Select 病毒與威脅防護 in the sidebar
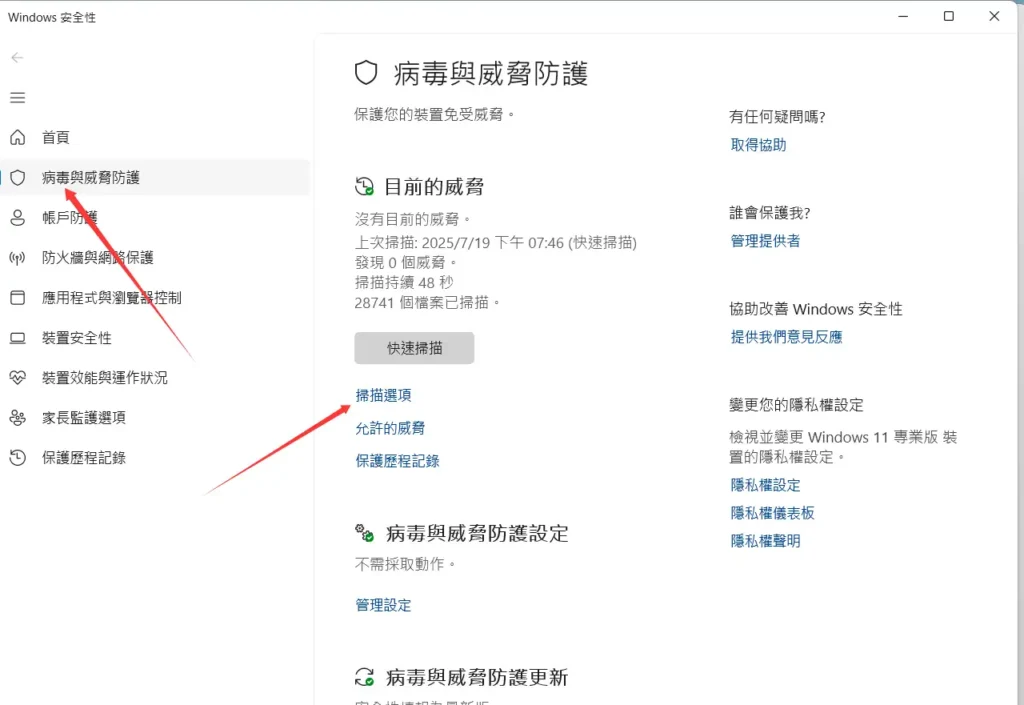The width and height of the screenshot is (1024, 705). [155, 178]
